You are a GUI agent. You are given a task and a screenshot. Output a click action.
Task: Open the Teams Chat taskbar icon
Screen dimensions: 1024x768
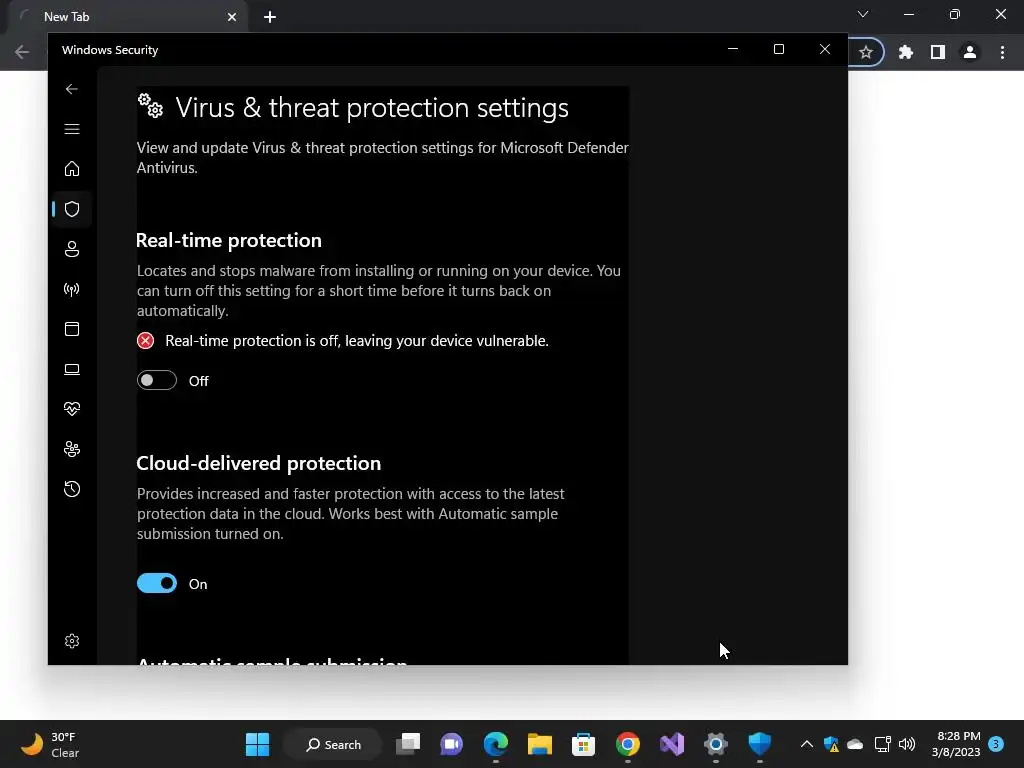451,744
